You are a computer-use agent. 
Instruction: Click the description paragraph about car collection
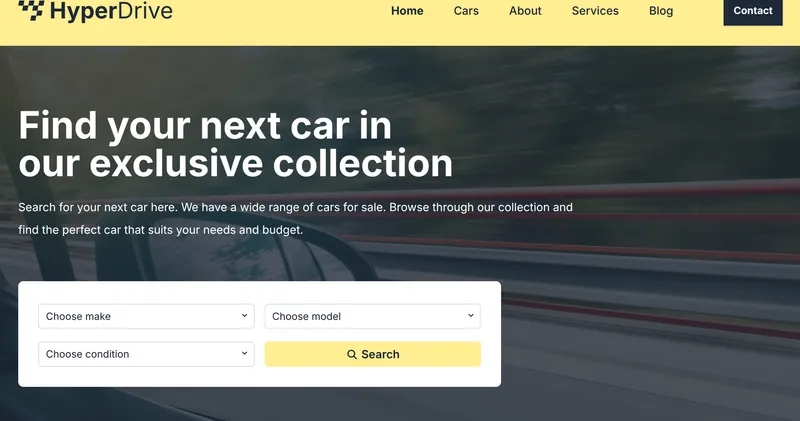[295, 218]
